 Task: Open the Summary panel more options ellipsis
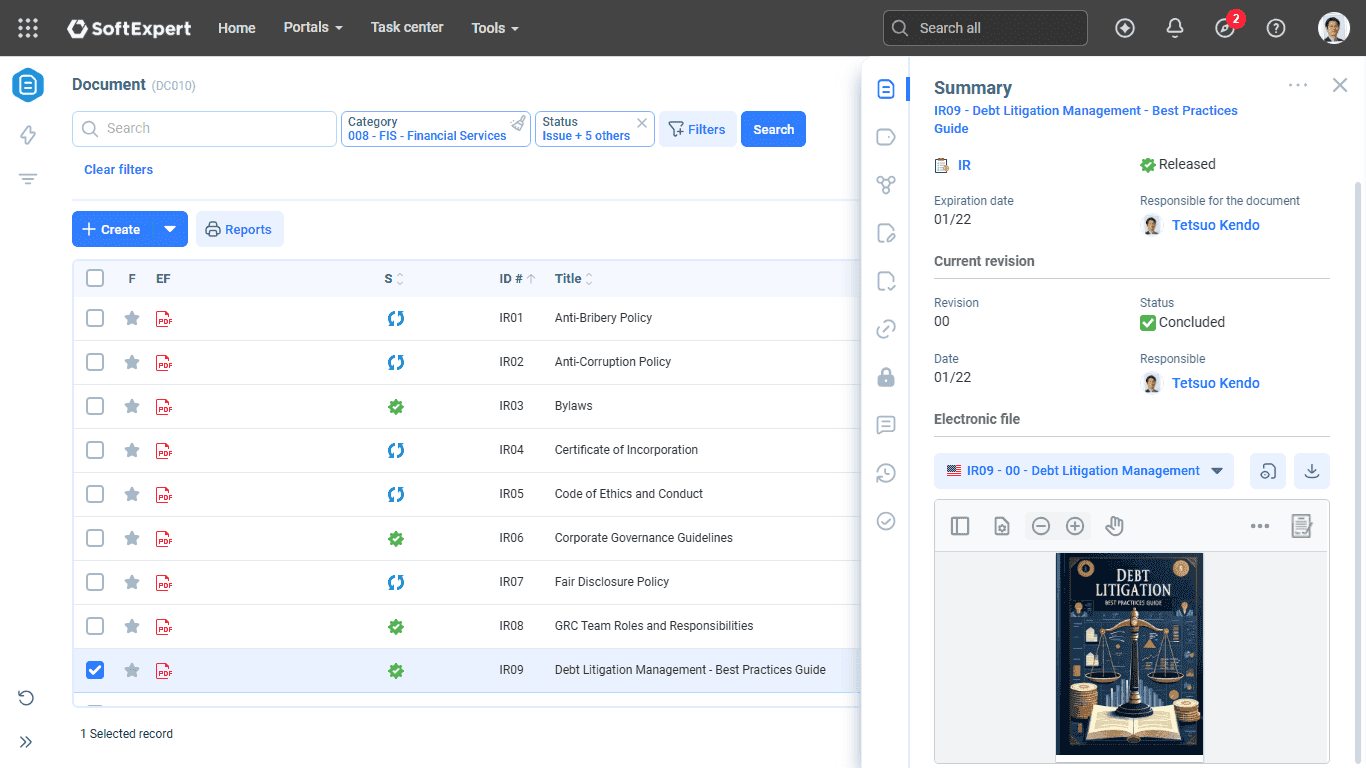[x=1298, y=86]
